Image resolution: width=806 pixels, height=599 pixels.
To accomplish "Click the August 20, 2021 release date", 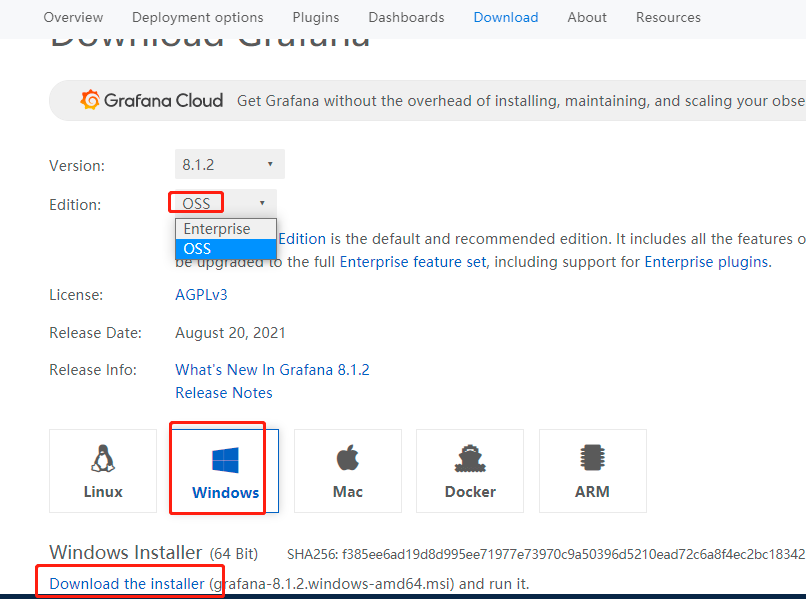I will 230,333.
